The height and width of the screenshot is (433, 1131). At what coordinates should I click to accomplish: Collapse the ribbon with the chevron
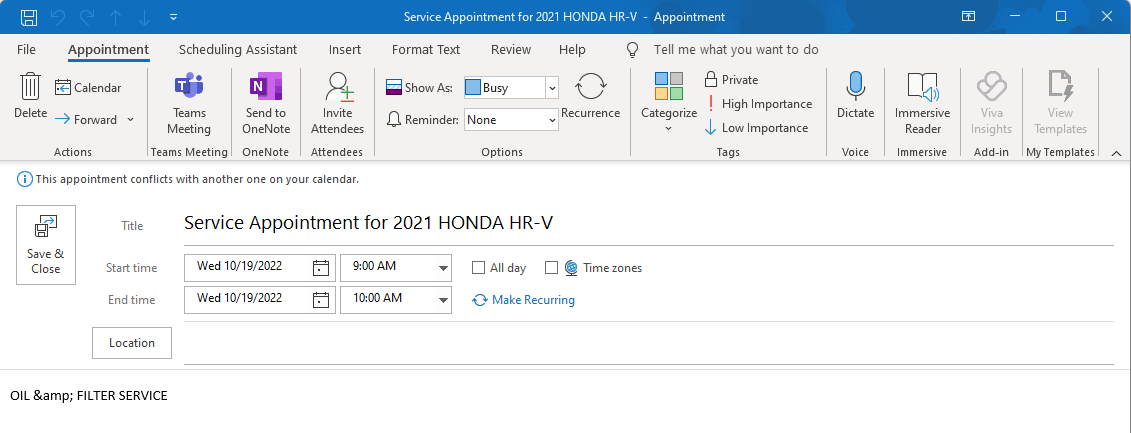click(1117, 153)
